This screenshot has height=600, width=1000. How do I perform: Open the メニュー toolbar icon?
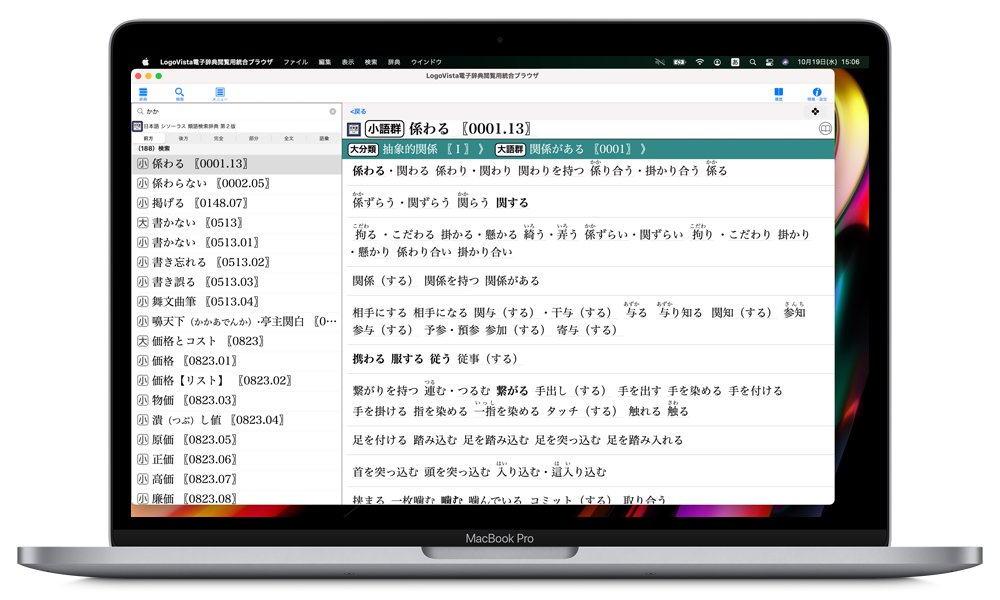point(219,93)
